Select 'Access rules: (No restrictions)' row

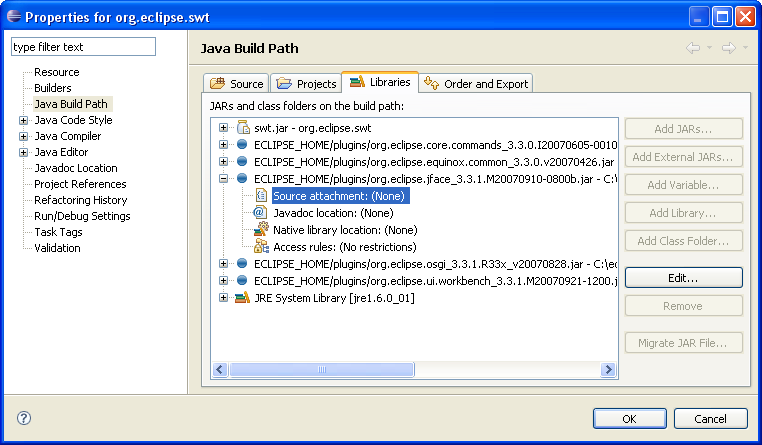[345, 247]
